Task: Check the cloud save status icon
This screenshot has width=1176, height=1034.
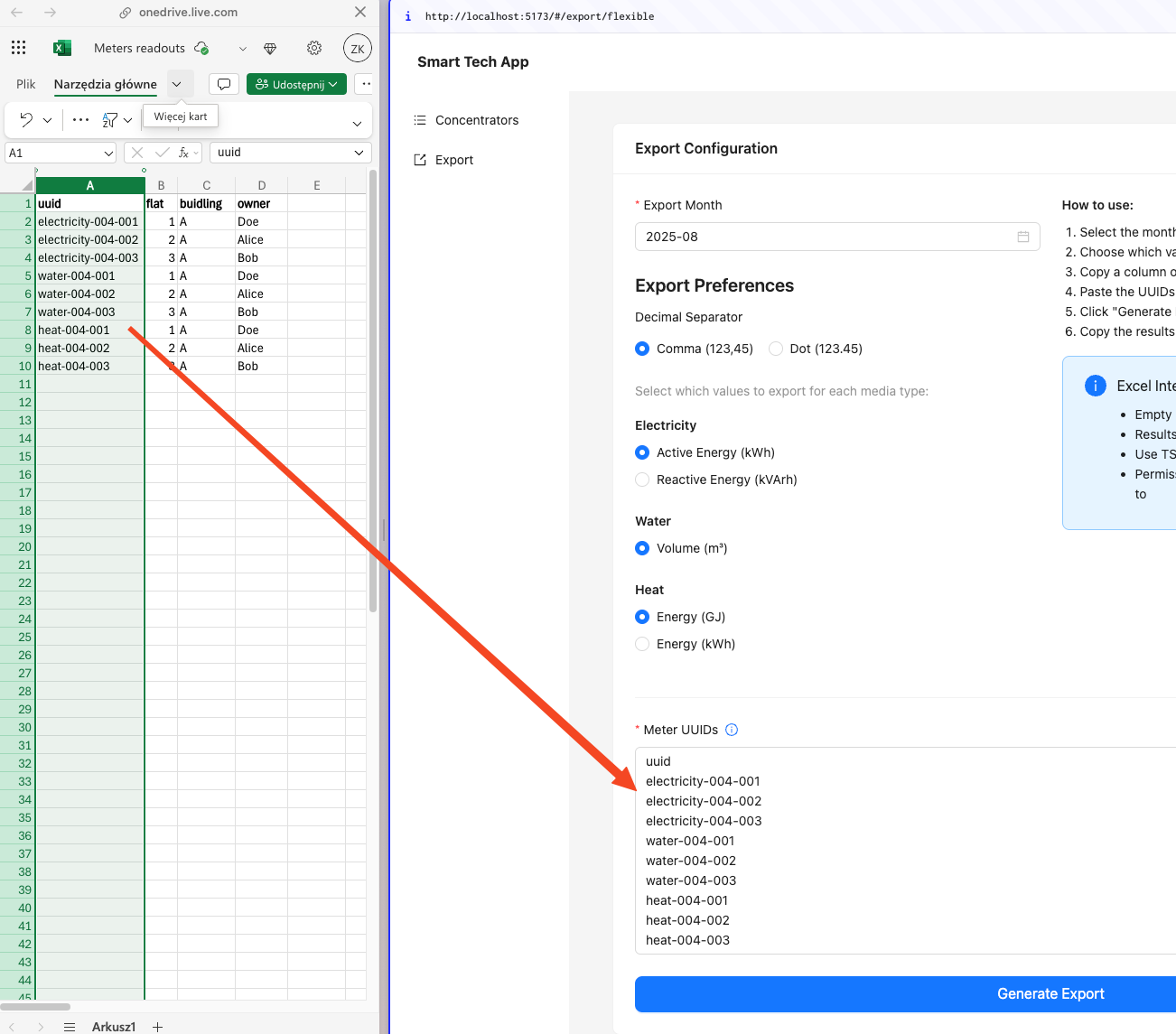Action: [x=201, y=48]
